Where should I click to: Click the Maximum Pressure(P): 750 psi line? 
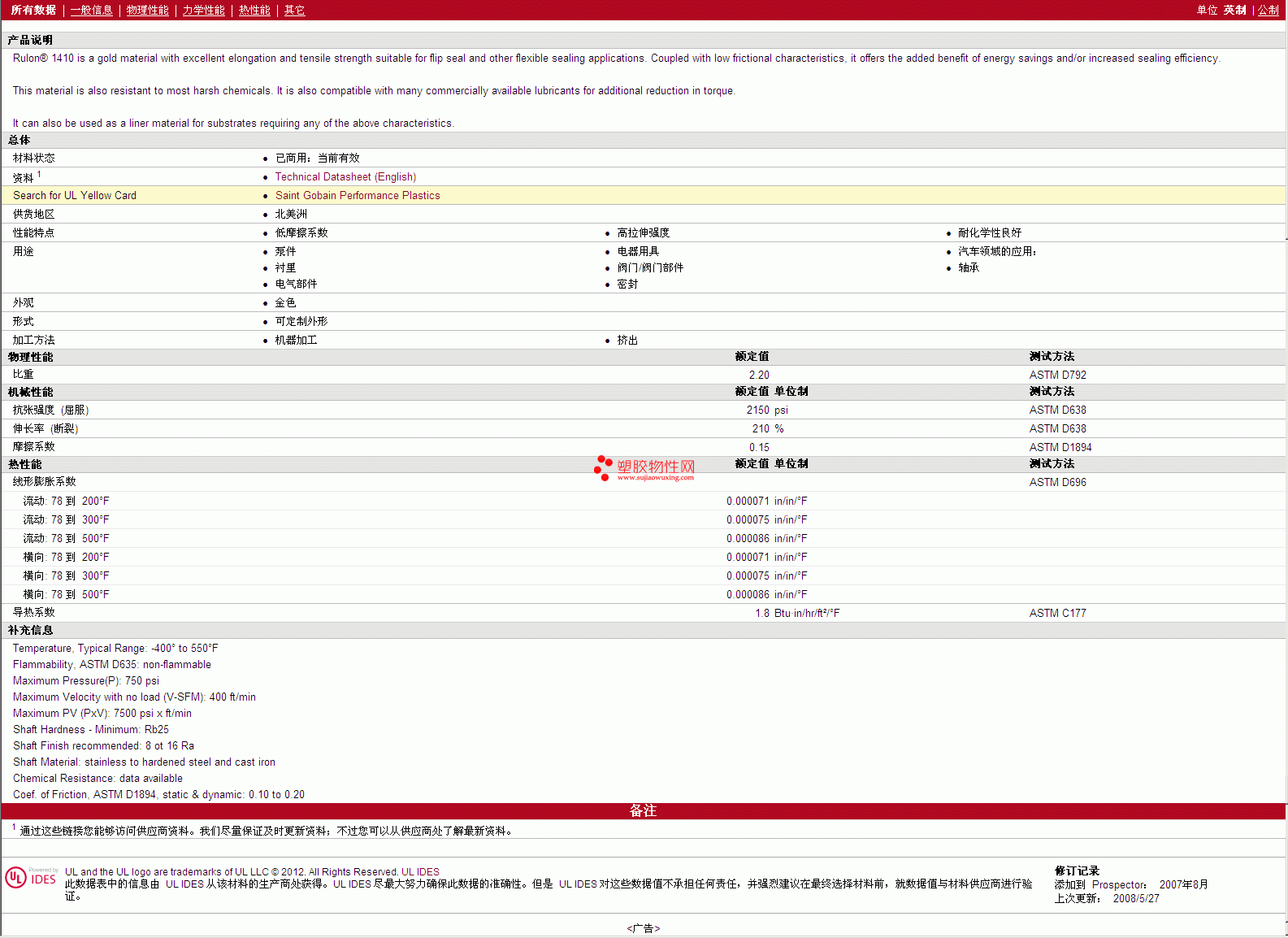[86, 681]
